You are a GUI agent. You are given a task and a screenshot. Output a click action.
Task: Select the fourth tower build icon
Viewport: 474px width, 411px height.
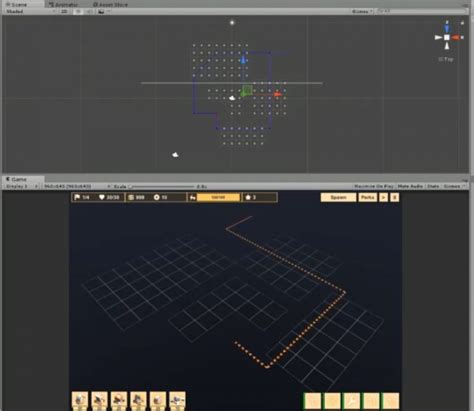pyautogui.click(x=138, y=400)
